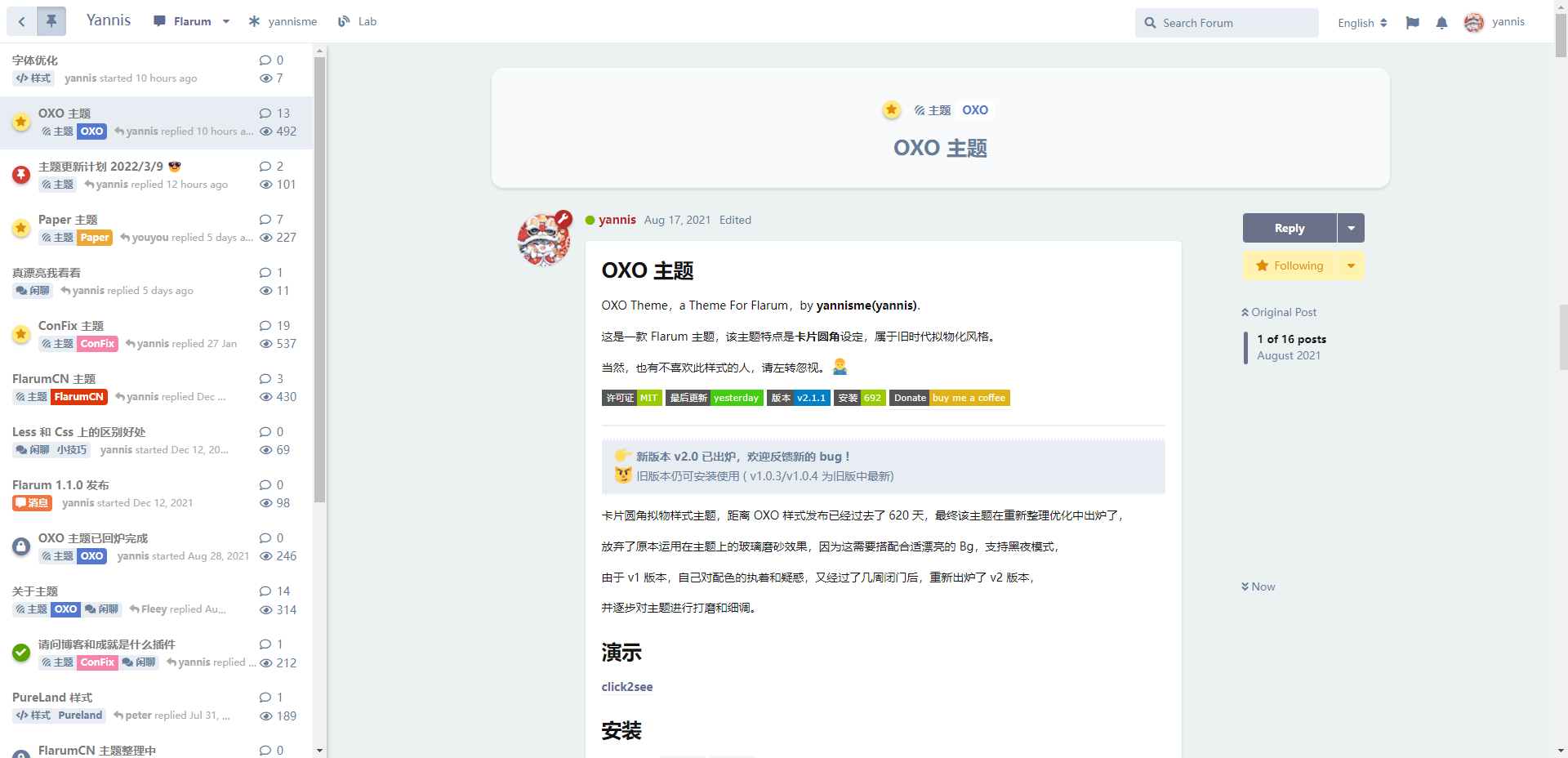Click the Donate buy me a coffee badge
The height and width of the screenshot is (758, 1568).
pos(950,398)
